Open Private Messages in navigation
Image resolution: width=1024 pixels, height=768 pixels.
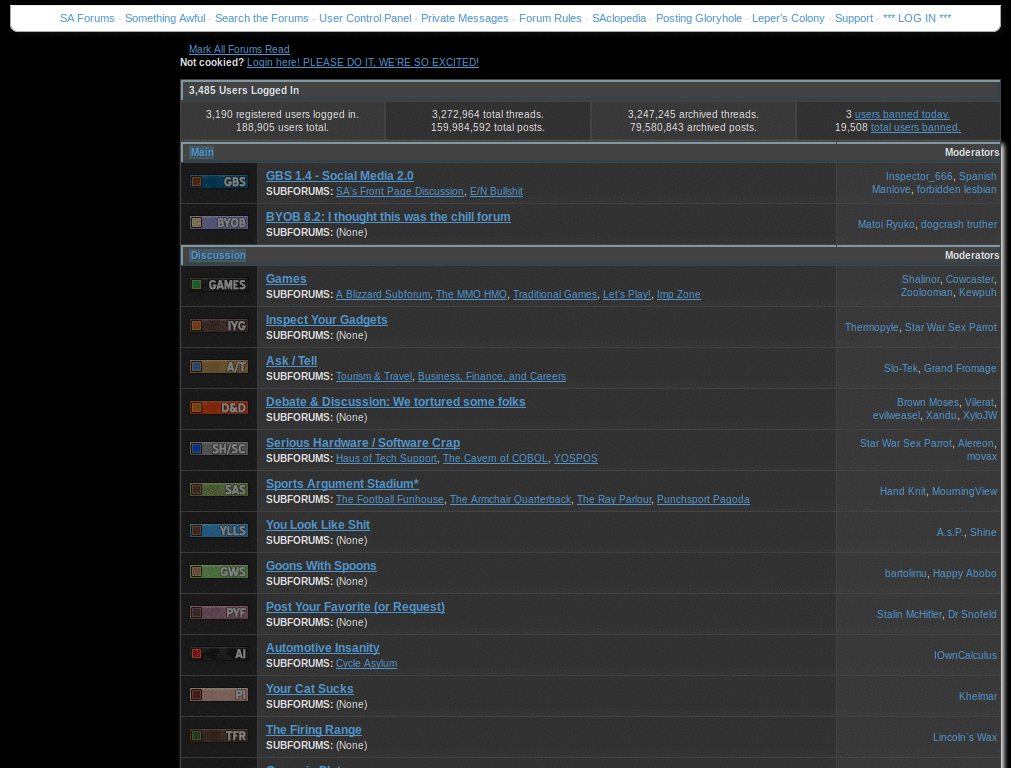point(464,18)
